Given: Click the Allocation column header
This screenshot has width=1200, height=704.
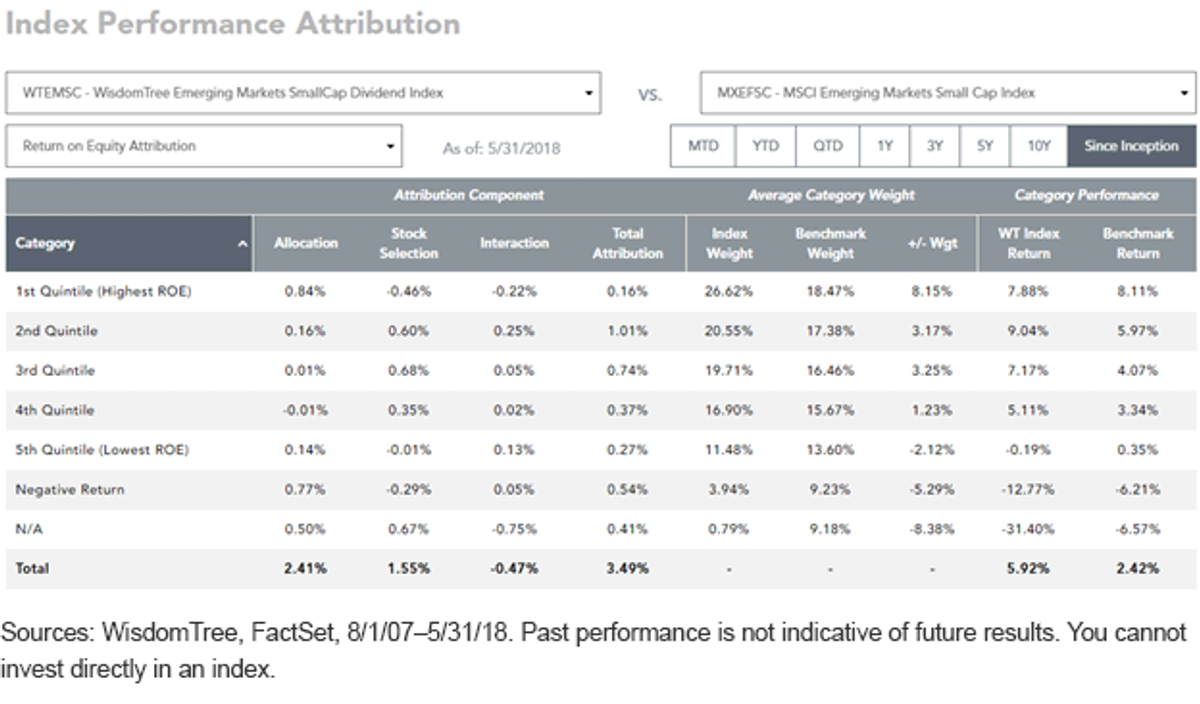Looking at the screenshot, I should tap(306, 243).
